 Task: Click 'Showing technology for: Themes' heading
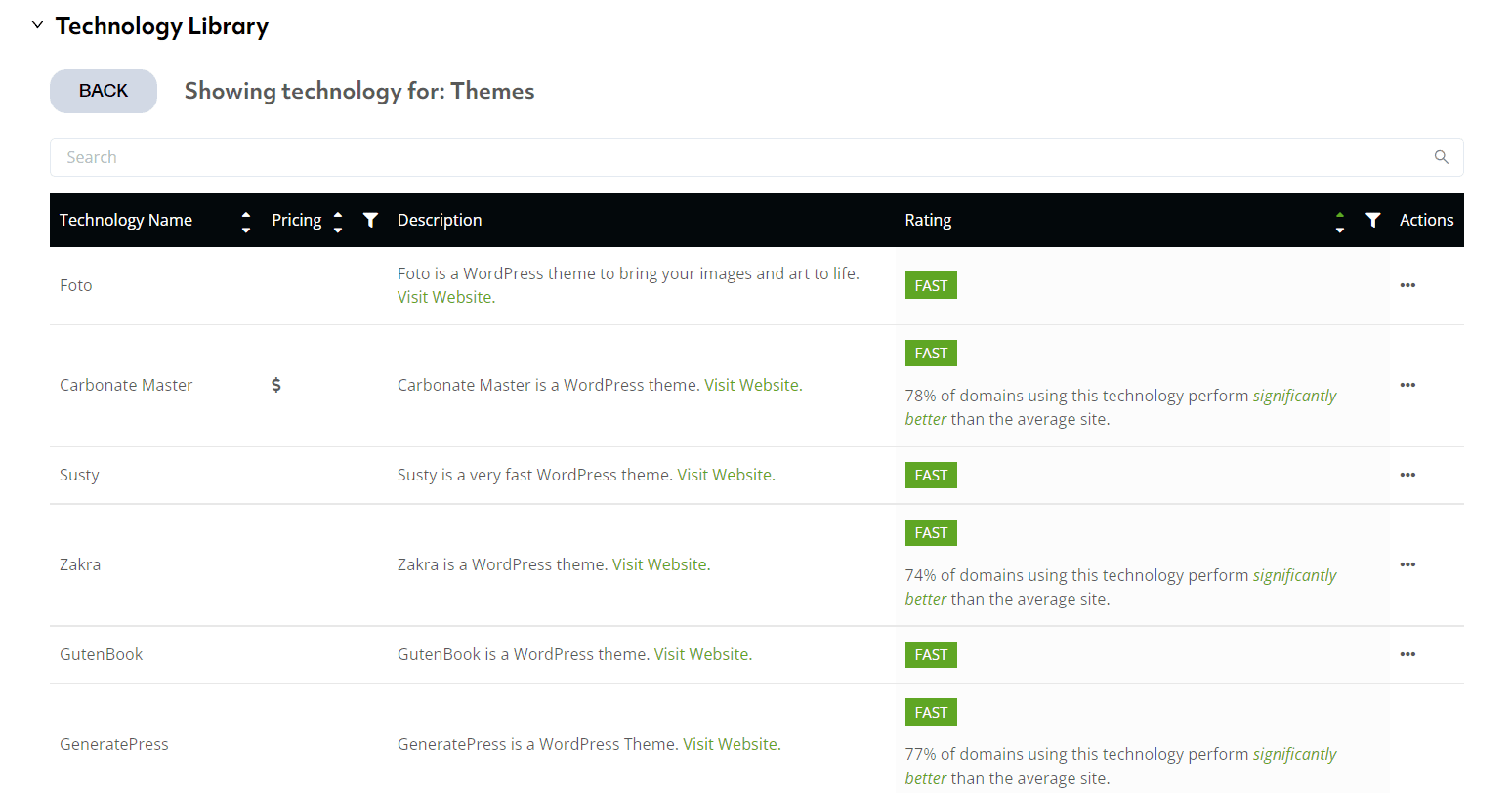coord(359,91)
